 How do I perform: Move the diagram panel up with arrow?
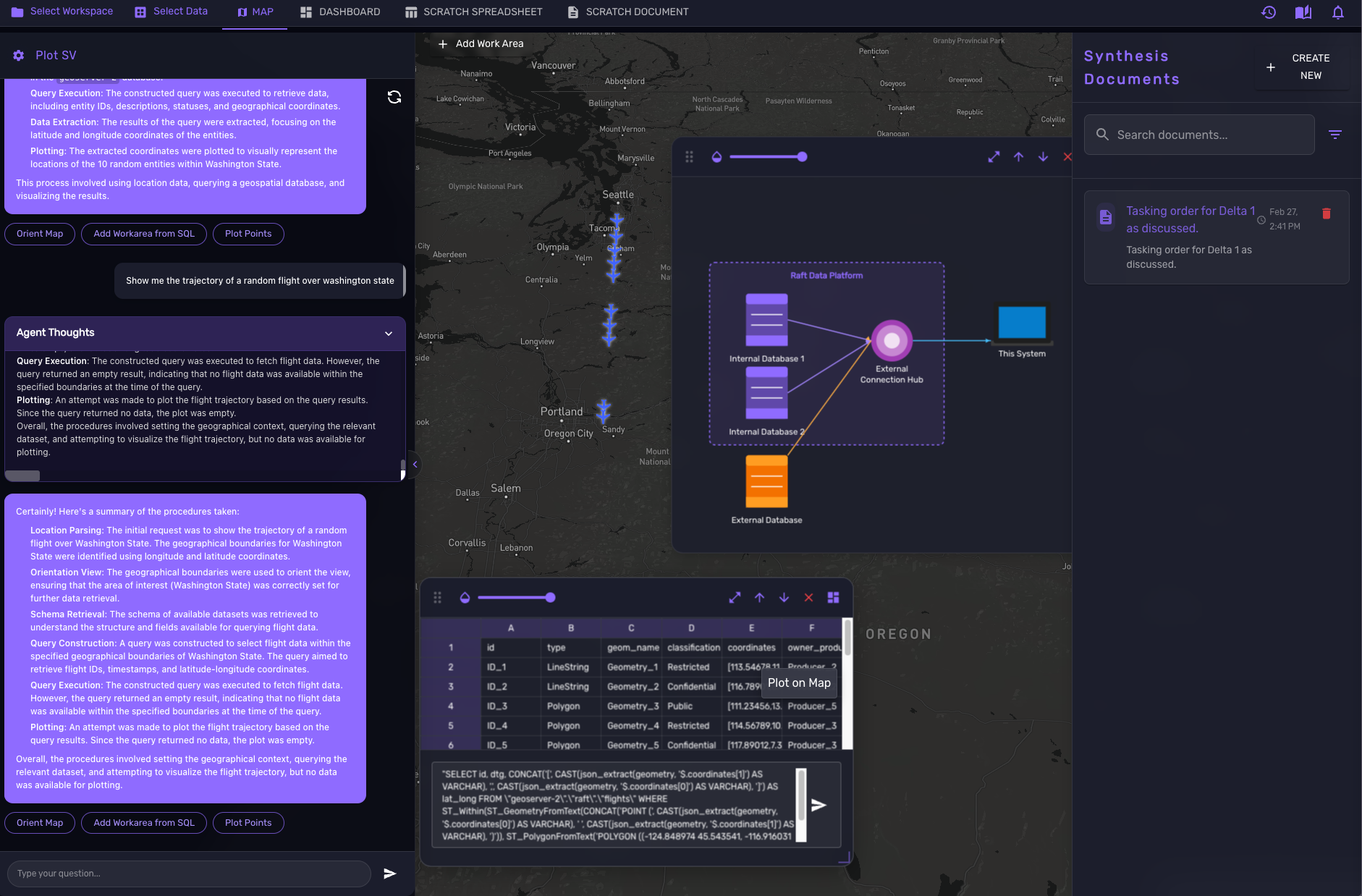tap(1018, 157)
